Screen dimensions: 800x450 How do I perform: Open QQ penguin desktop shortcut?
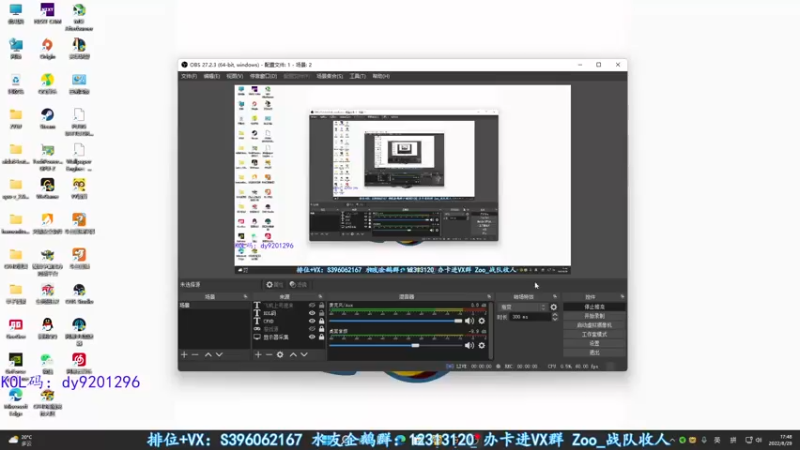click(x=47, y=329)
